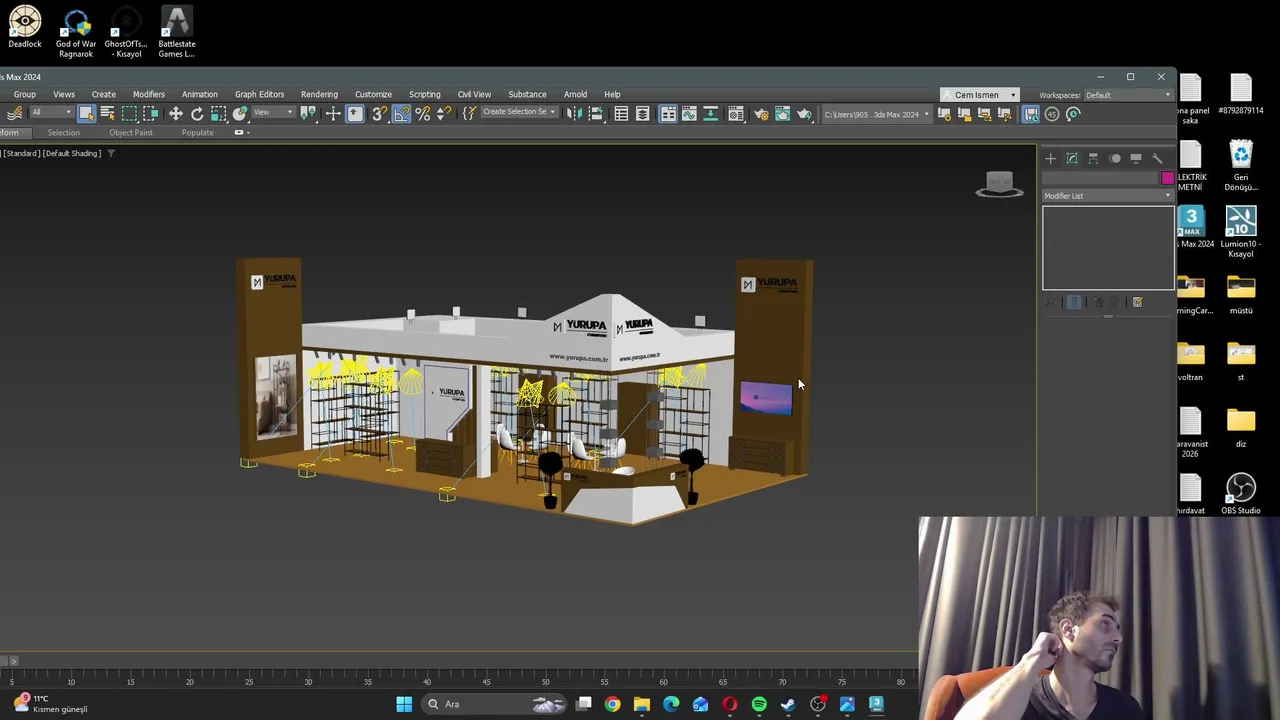Switch to the Object Paint ribbon tab

pos(131,132)
